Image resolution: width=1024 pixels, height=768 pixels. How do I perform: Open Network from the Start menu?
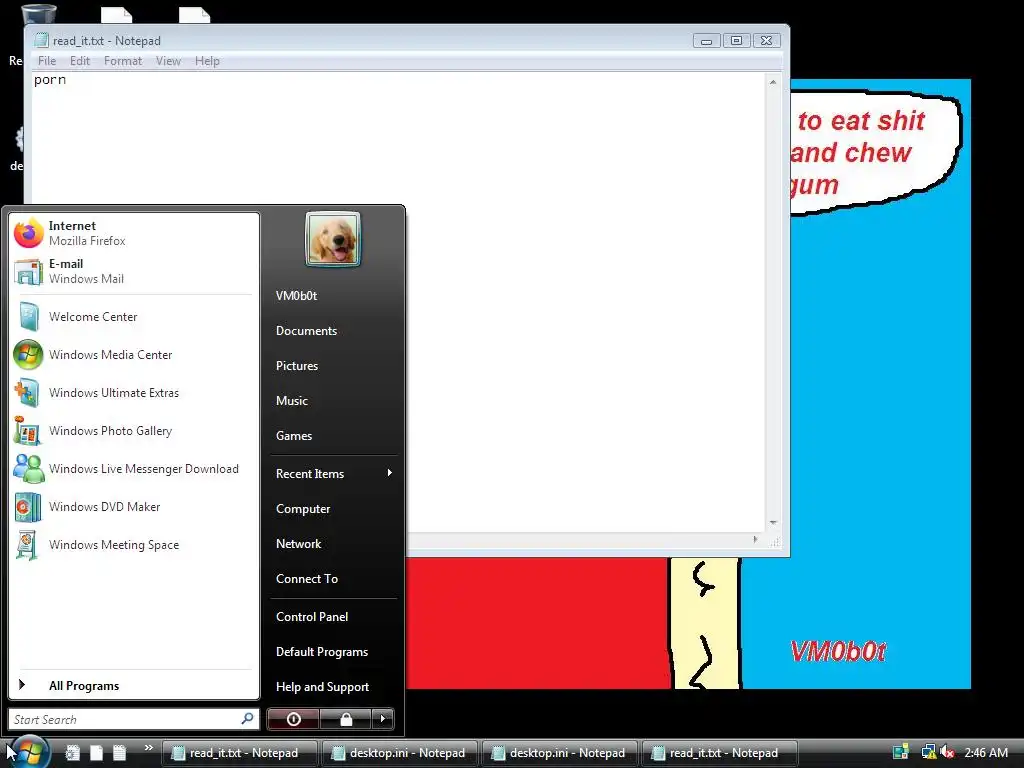[333, 544]
